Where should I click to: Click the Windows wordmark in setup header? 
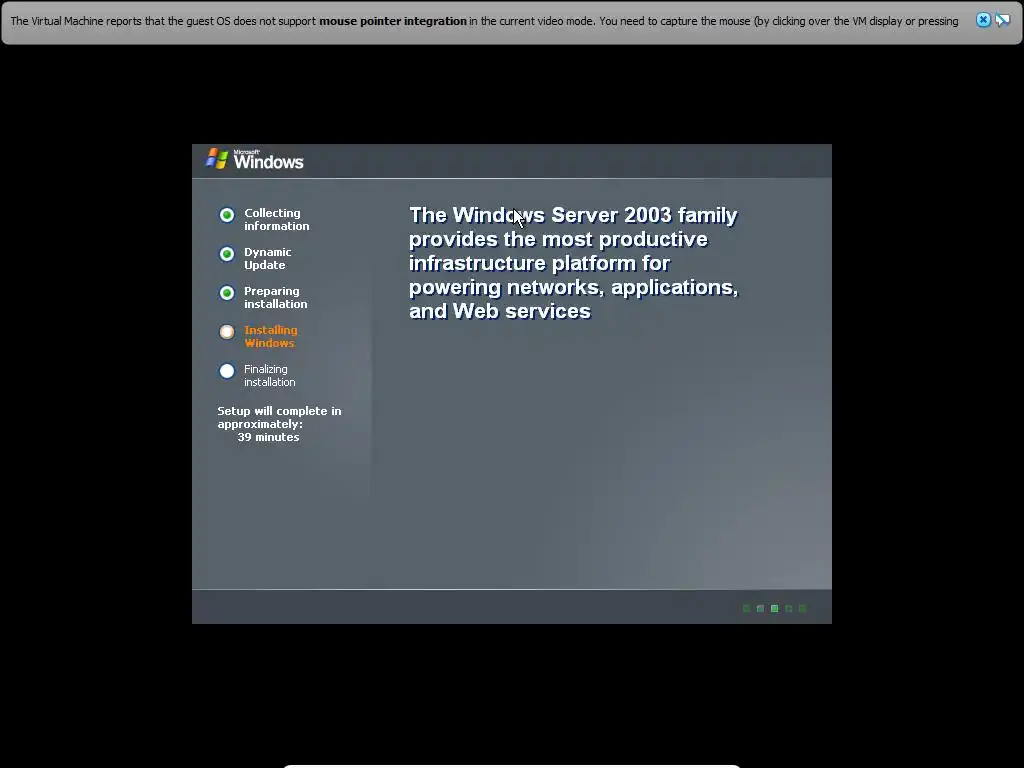268,161
